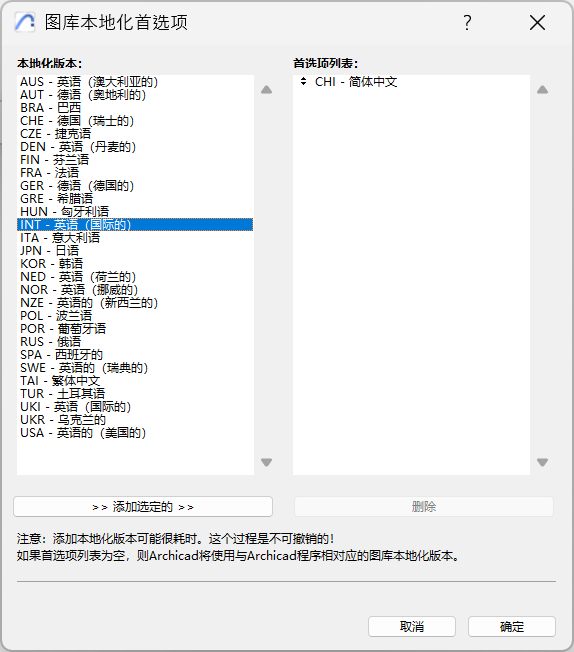This screenshot has height=652, width=574.
Task: Click the Archicad logo in title bar
Action: tap(25, 22)
